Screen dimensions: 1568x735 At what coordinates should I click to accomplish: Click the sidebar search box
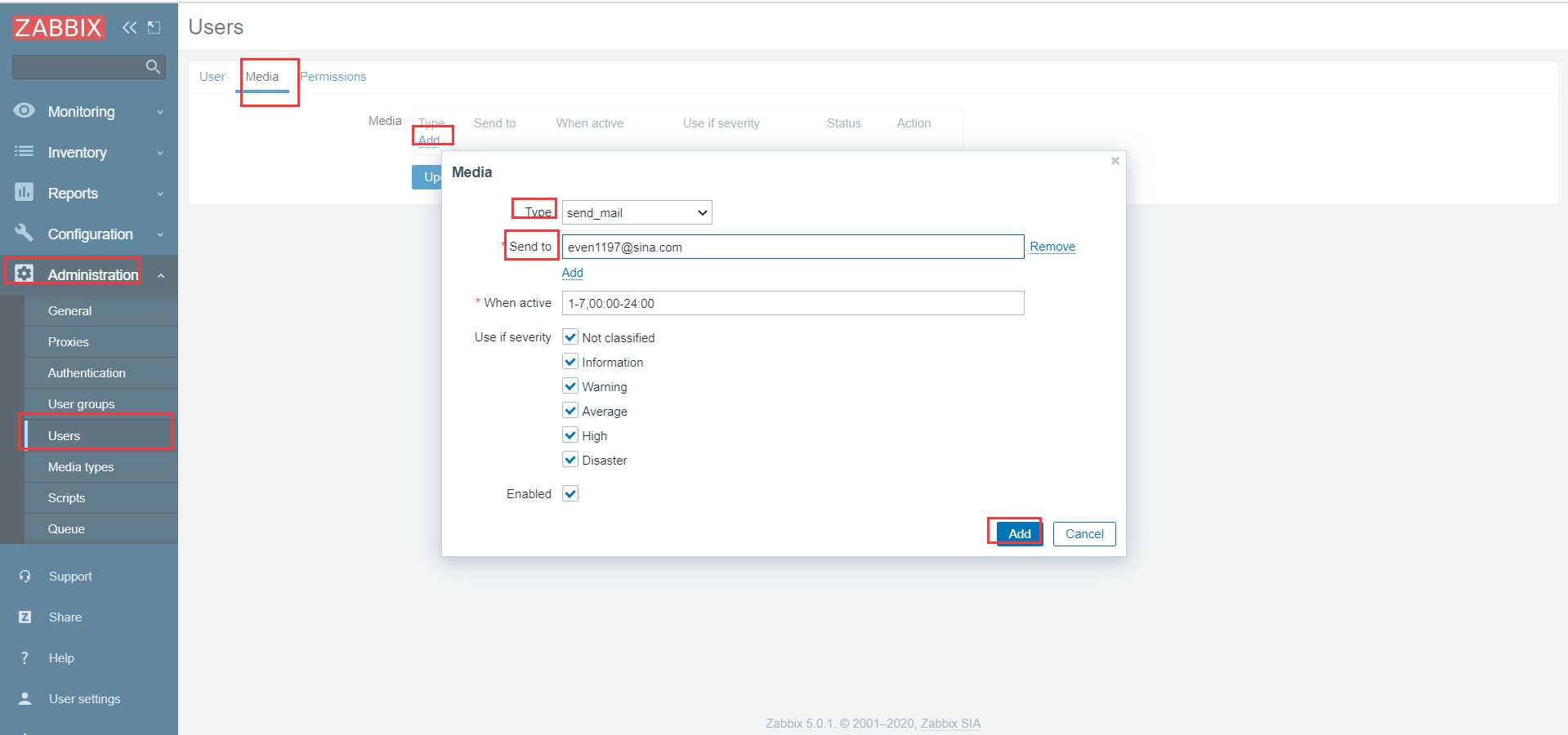click(88, 67)
